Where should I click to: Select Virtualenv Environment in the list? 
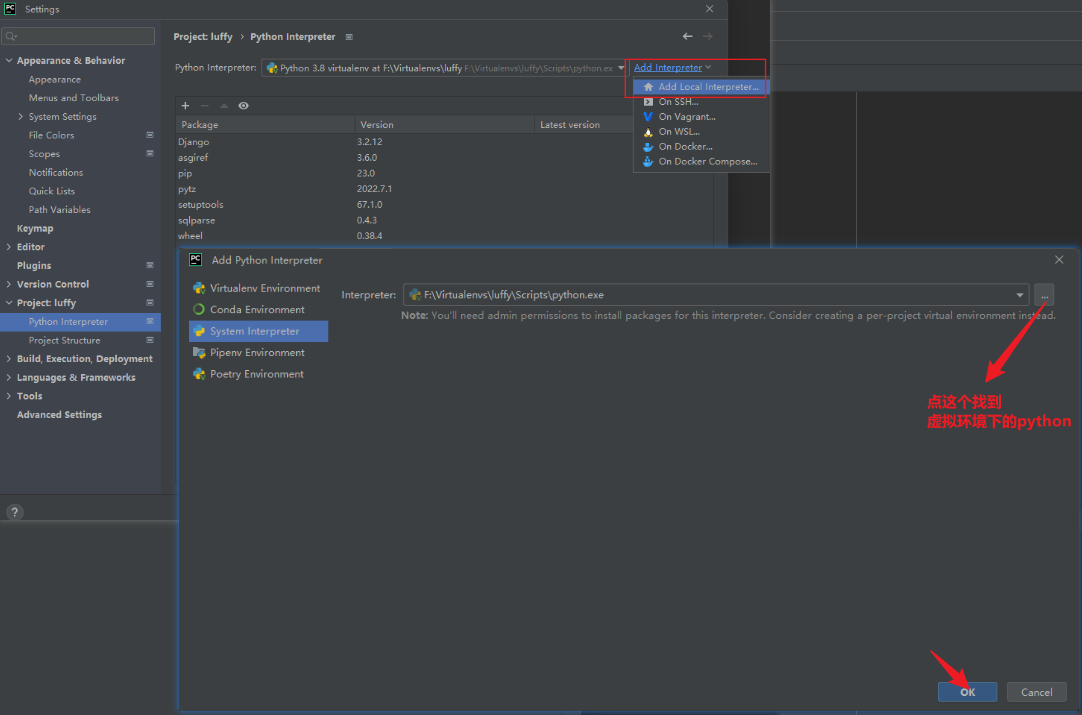point(258,288)
